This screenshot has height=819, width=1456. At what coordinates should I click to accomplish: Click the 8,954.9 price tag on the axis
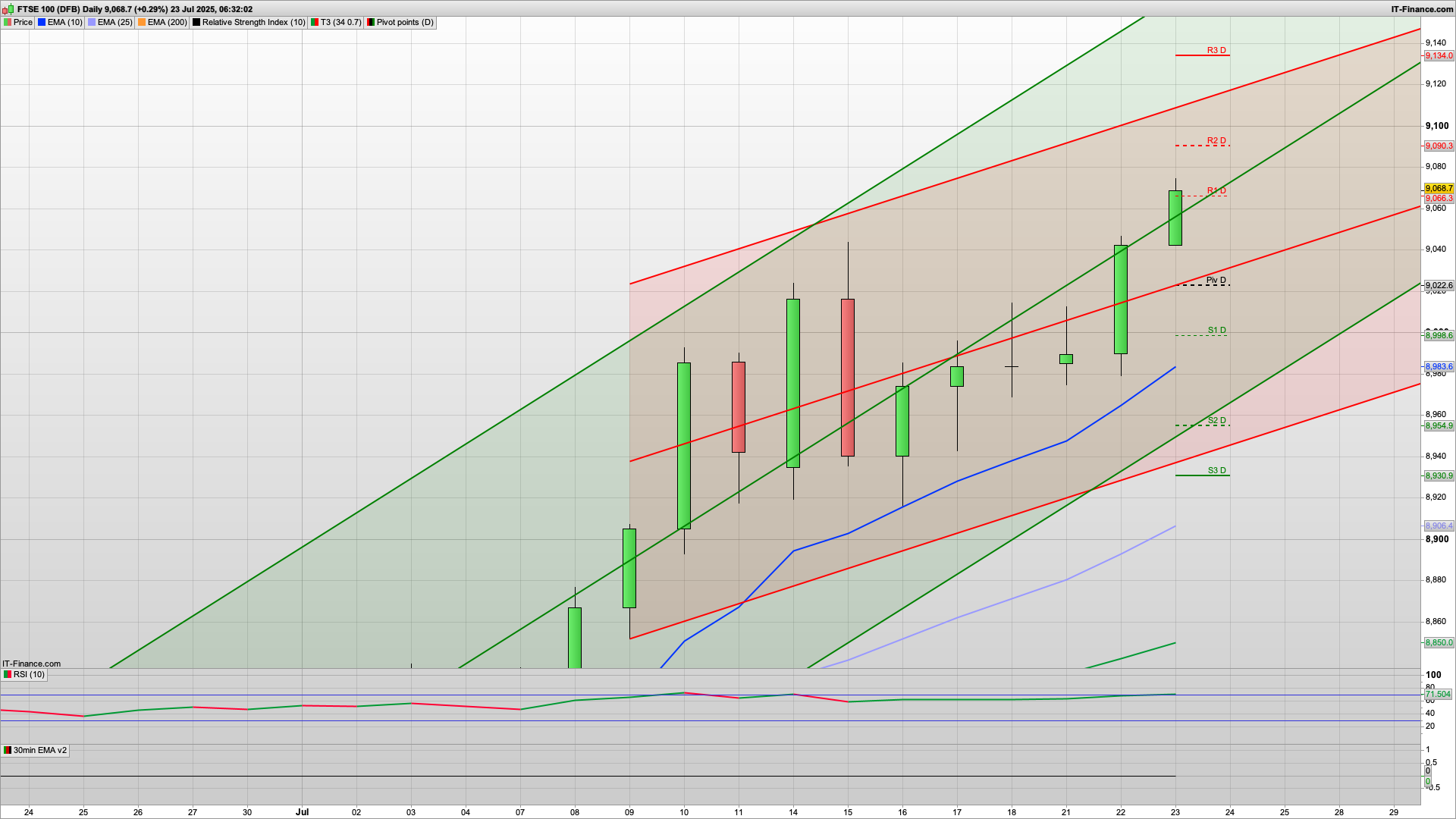pos(1439,425)
